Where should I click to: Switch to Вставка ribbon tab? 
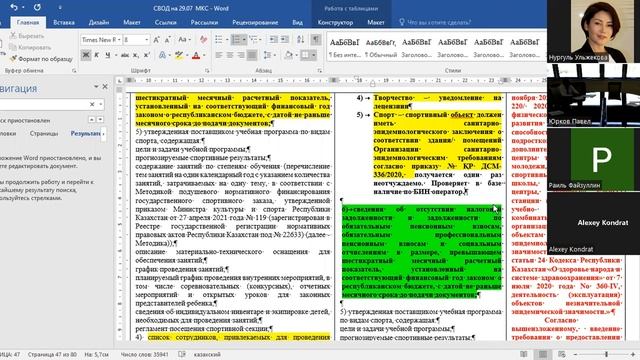(x=64, y=22)
